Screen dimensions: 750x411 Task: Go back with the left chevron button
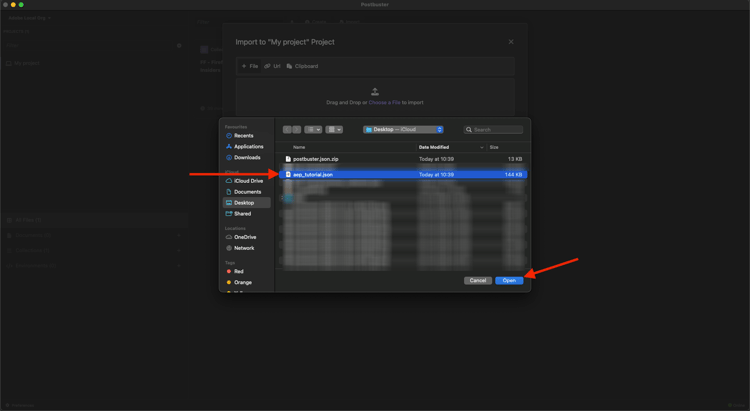(287, 130)
